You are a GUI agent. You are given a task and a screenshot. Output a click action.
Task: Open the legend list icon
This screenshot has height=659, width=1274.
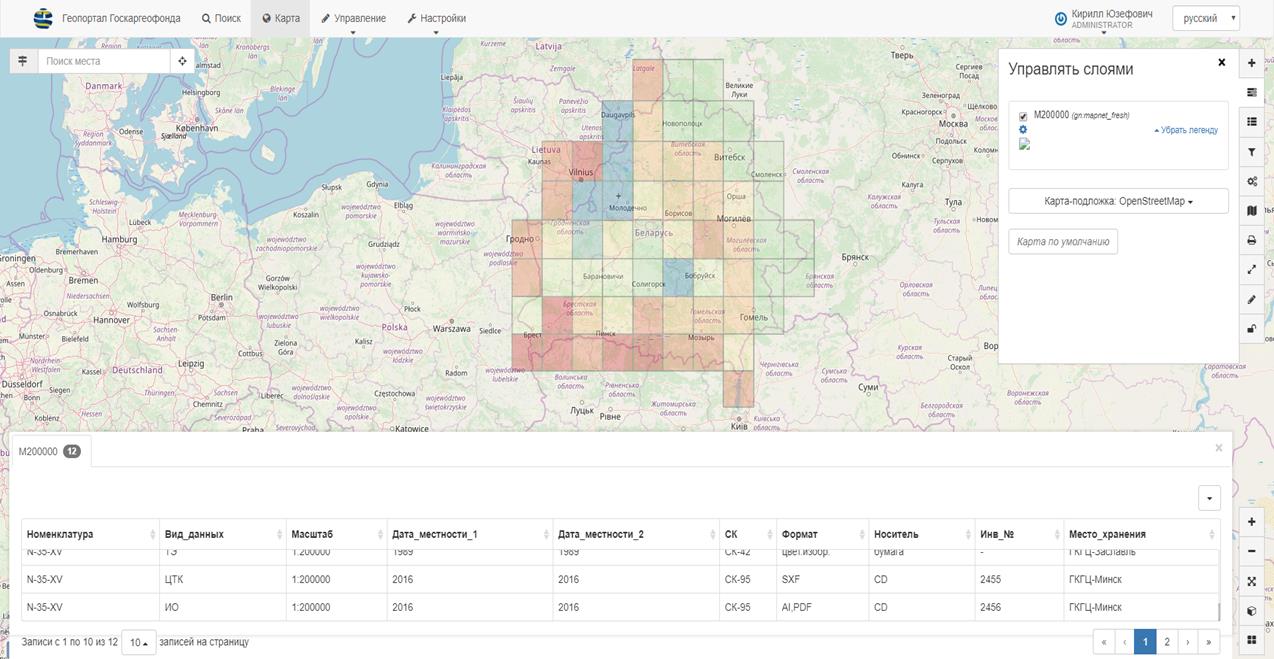pos(1251,122)
